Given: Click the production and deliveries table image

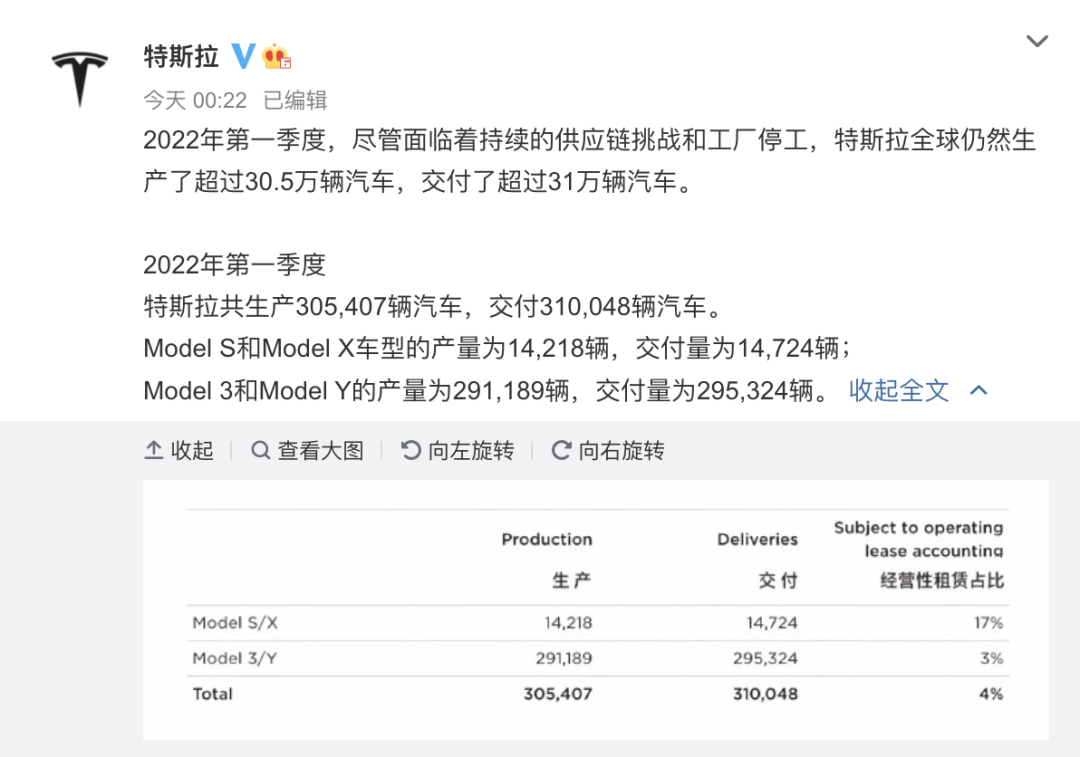Looking at the screenshot, I should click(x=596, y=610).
